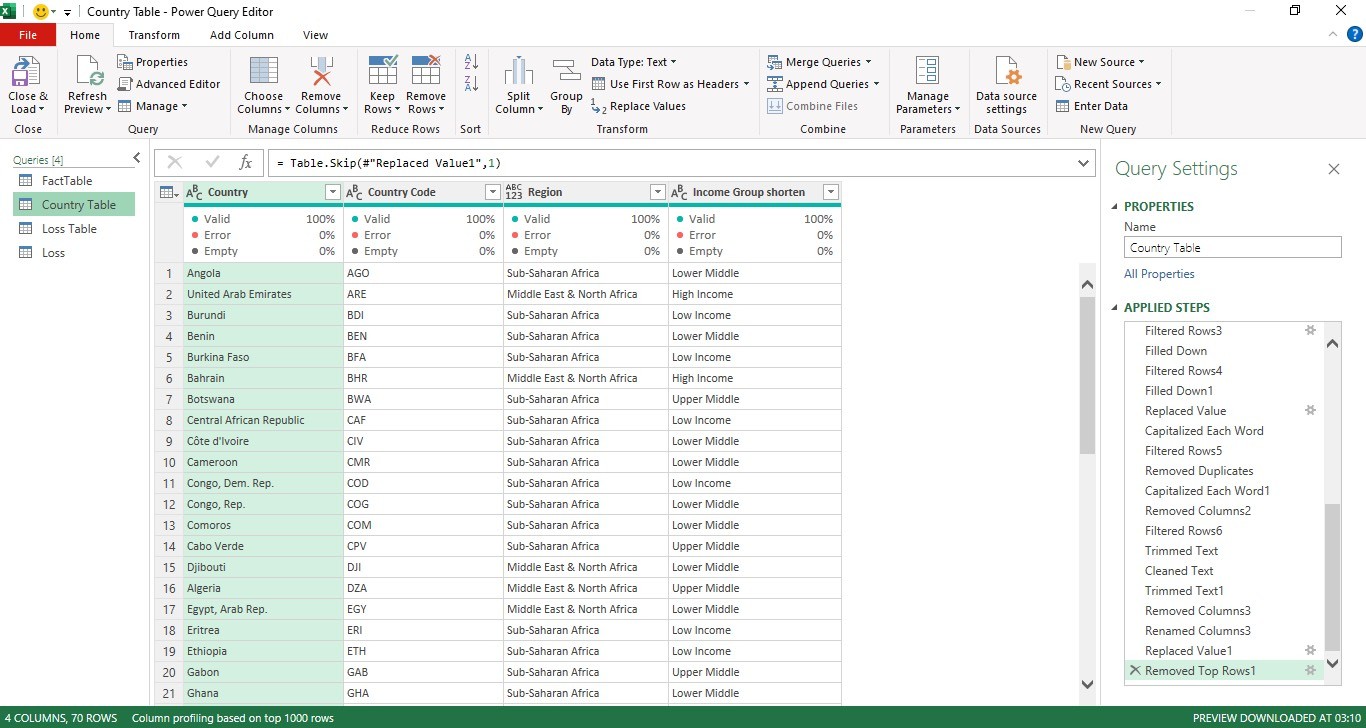The image size is (1366, 728).
Task: Open gear settings for Replaced Value1 step
Action: coord(1310,650)
